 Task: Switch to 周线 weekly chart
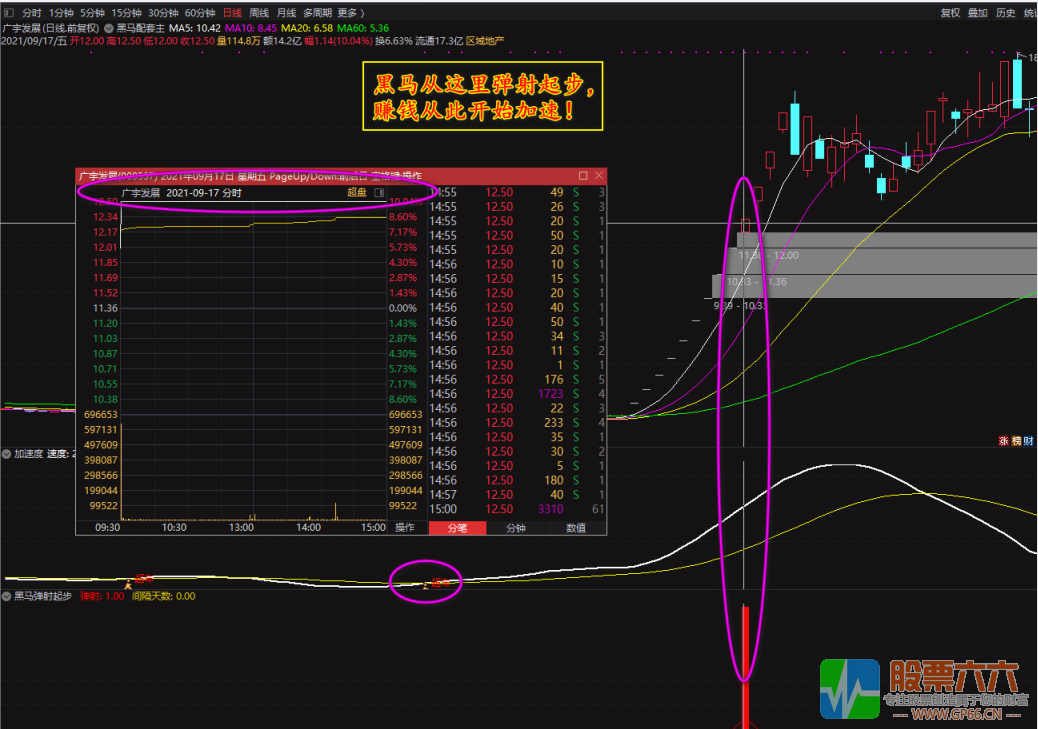tap(259, 12)
